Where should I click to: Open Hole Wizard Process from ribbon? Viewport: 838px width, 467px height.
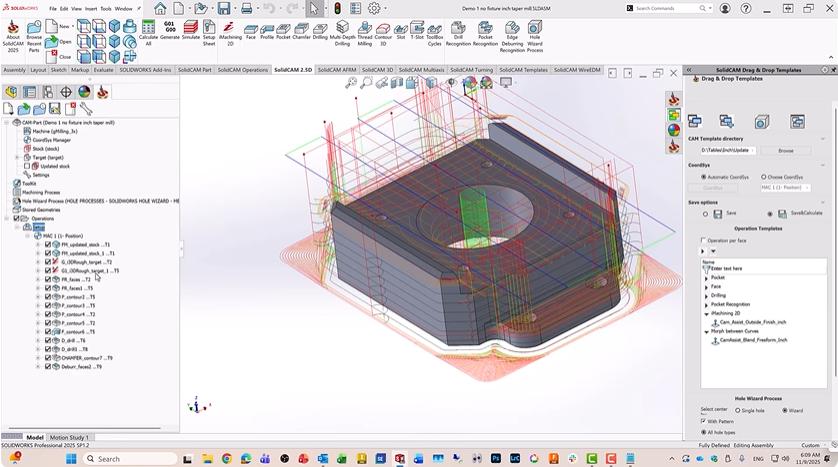535,36
